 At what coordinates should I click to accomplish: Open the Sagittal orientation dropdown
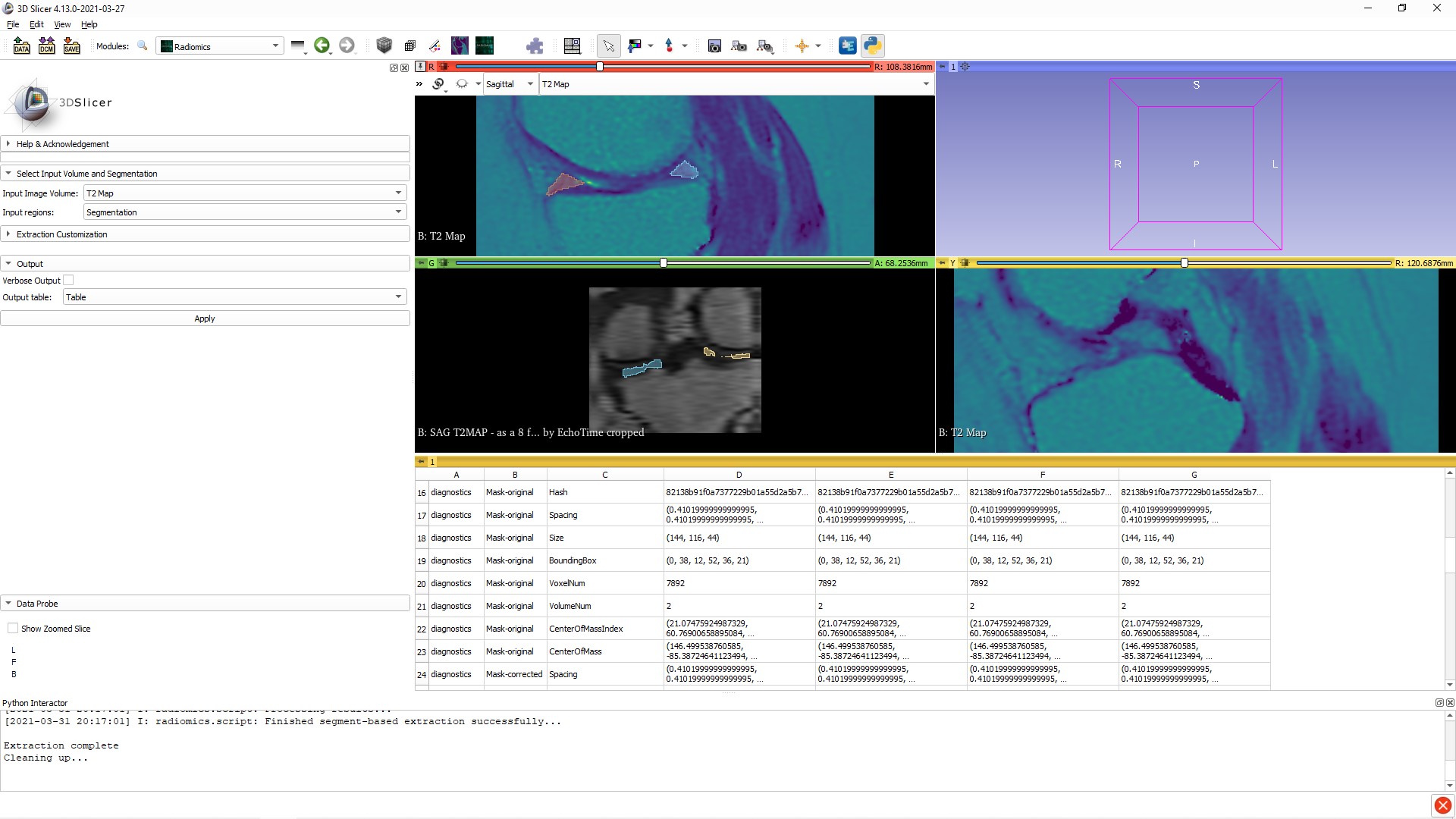point(510,83)
